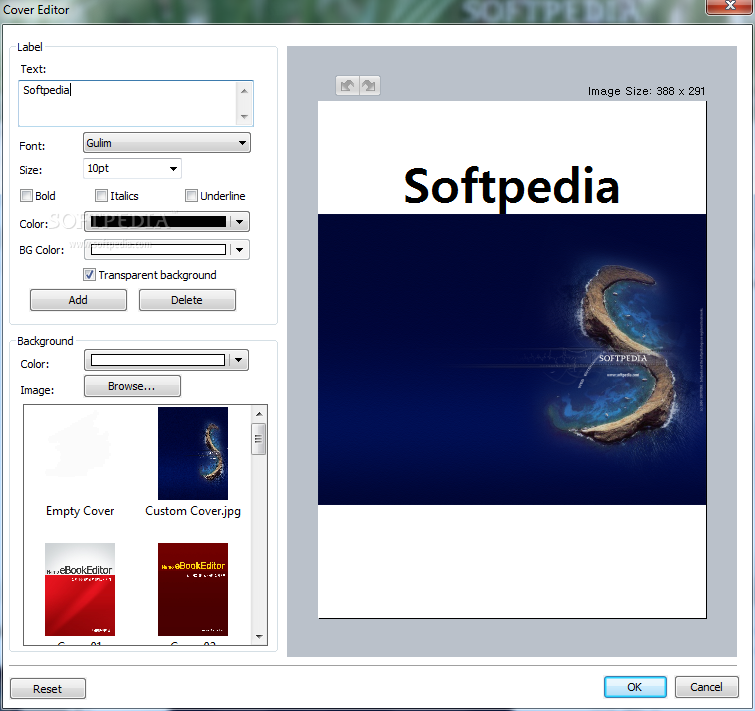The height and width of the screenshot is (711, 755).
Task: Click the rotate left icon above preview
Action: (x=347, y=86)
